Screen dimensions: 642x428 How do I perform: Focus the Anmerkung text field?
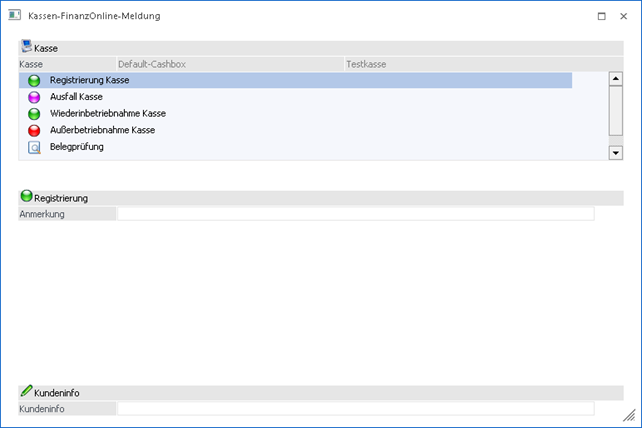click(x=355, y=213)
